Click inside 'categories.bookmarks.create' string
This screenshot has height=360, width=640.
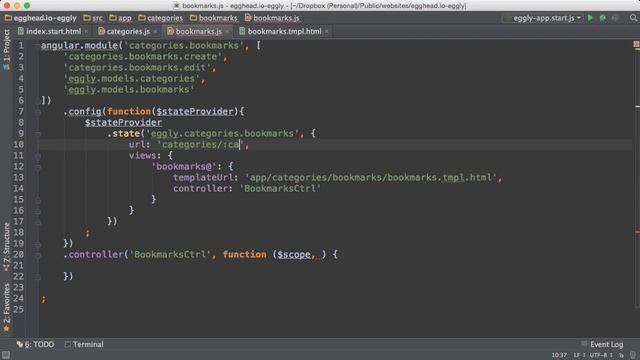142,56
